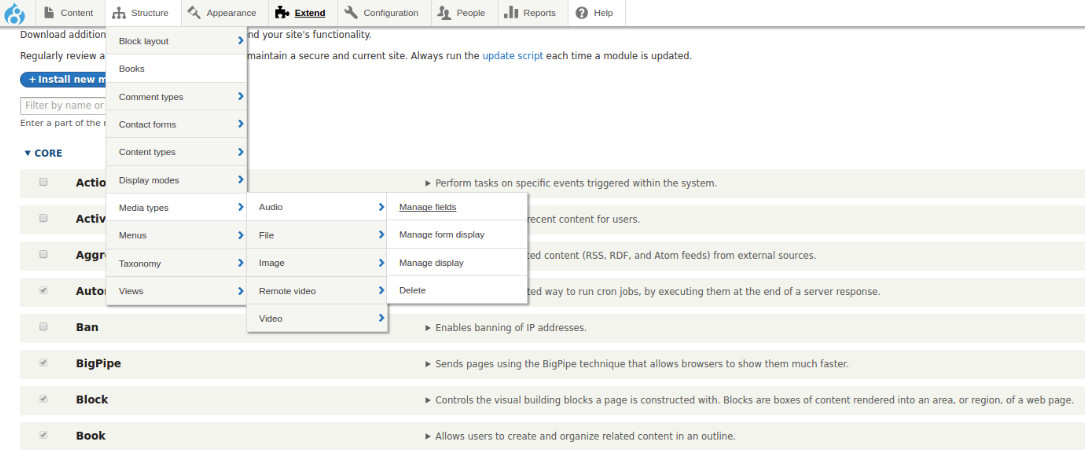Select Manage display for Audio
Image resolution: width=1085 pixels, height=450 pixels.
coord(457,263)
